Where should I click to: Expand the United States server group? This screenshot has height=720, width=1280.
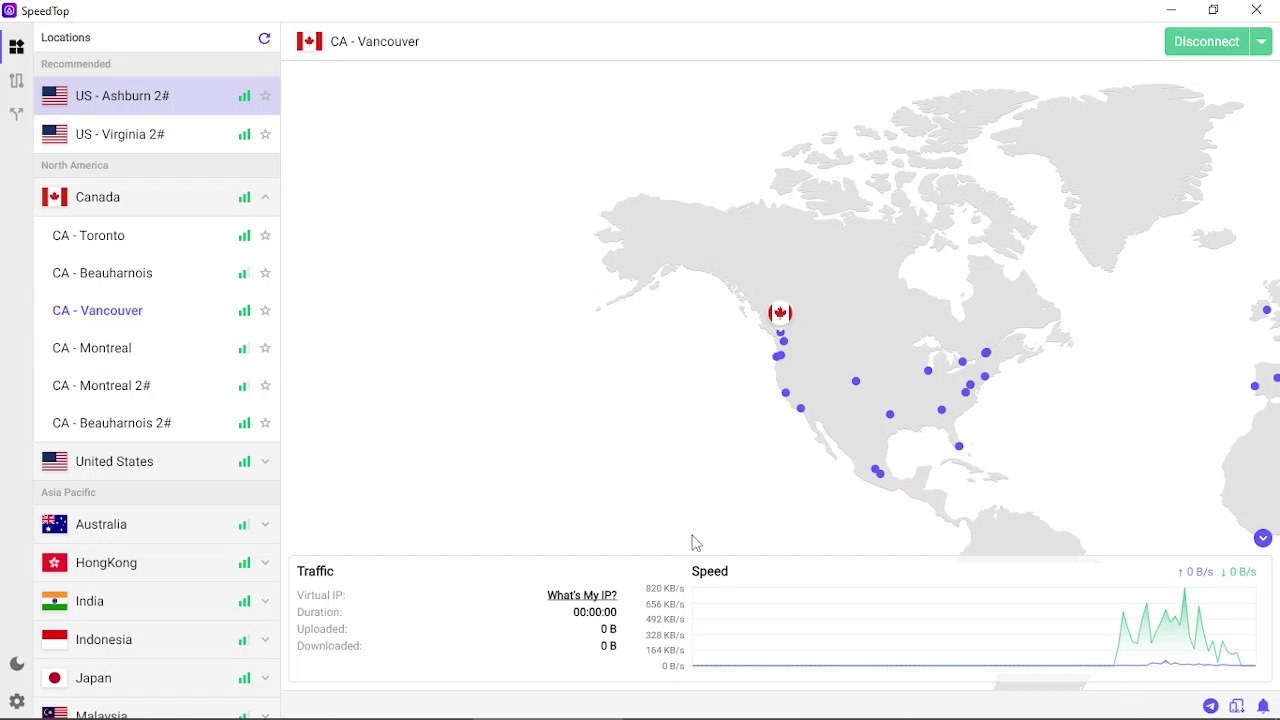coord(265,461)
